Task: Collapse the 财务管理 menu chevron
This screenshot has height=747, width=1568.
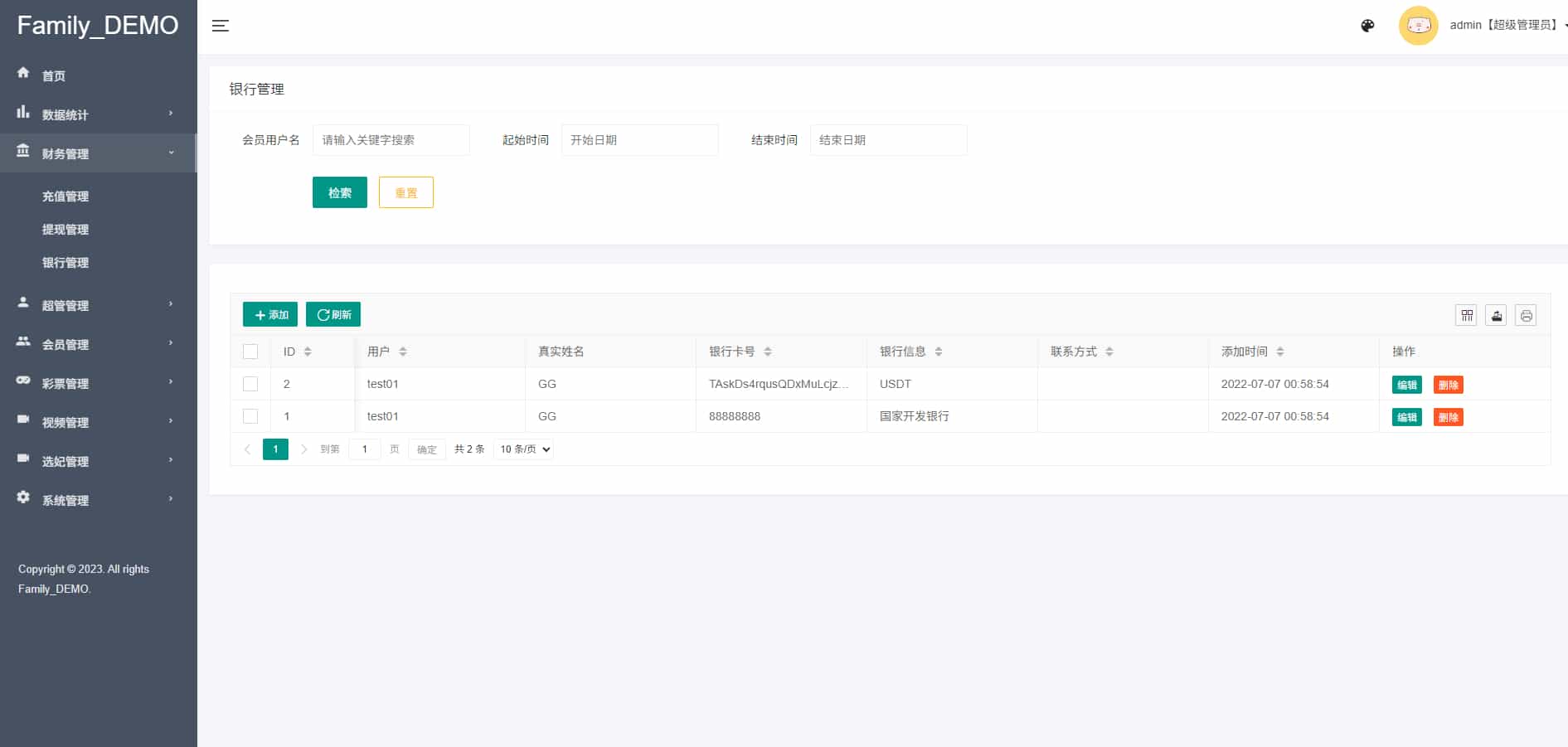Action: tap(171, 153)
